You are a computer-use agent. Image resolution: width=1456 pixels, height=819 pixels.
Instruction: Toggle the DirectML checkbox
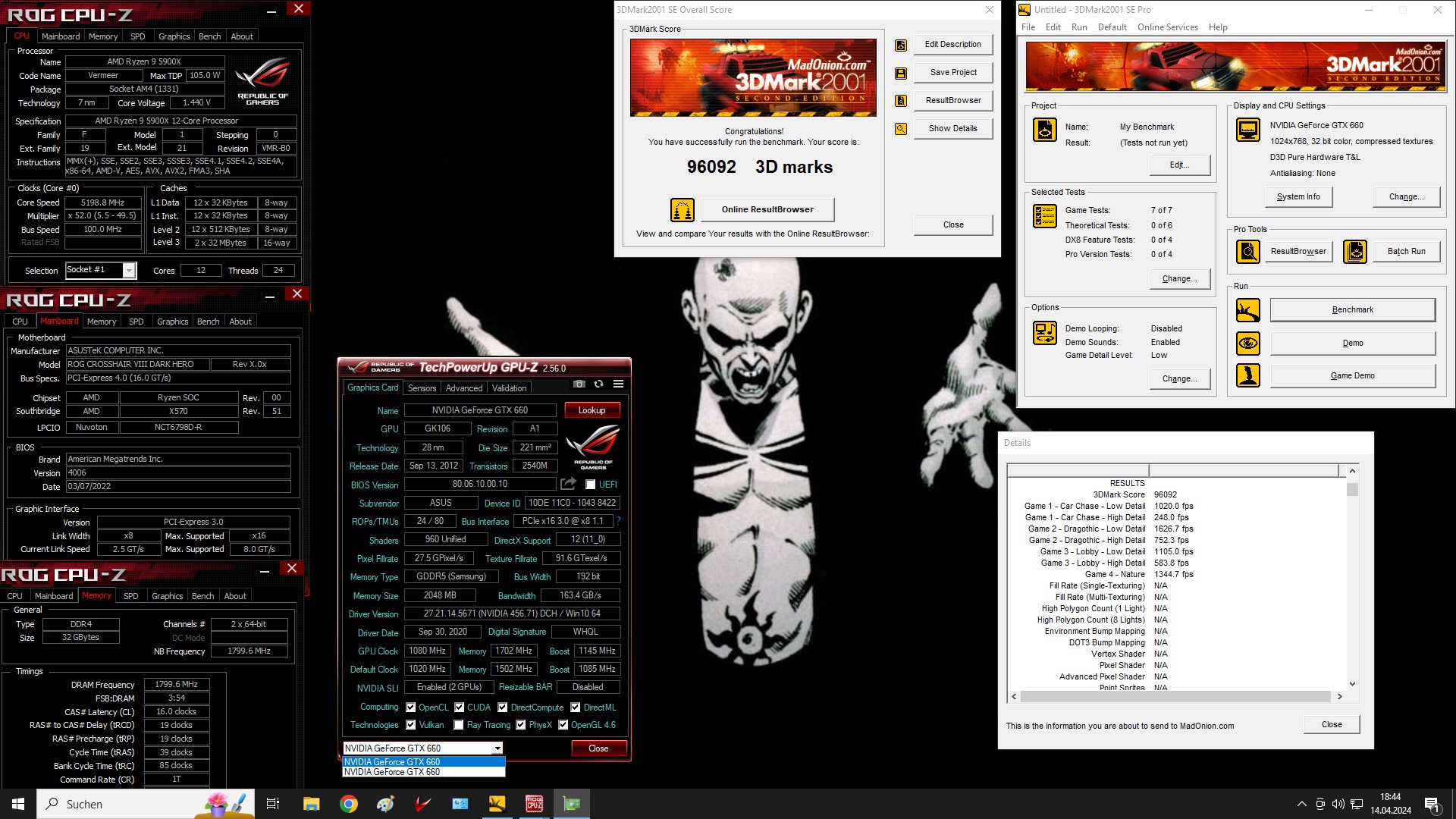point(576,708)
